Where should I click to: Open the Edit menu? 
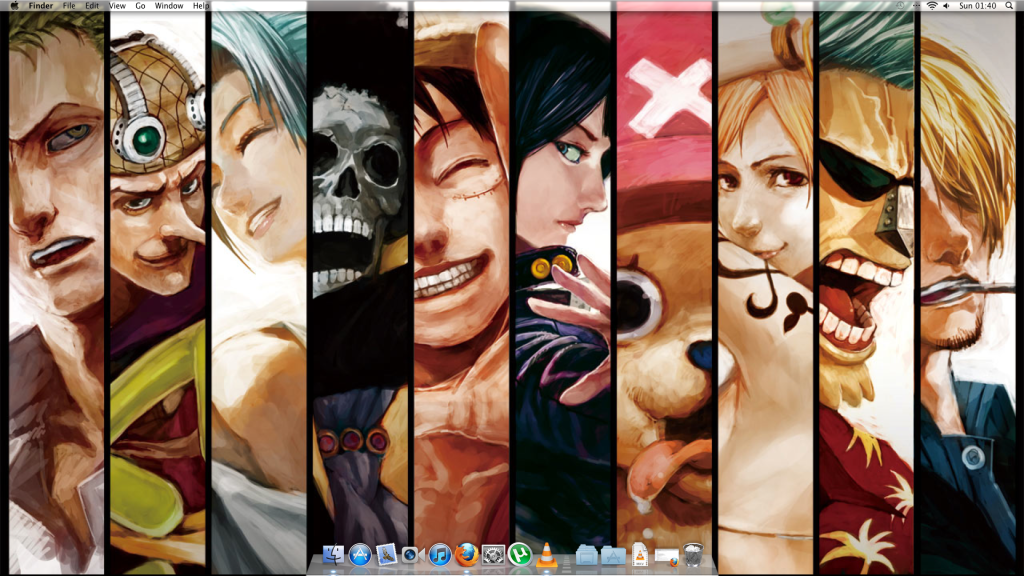coord(92,6)
